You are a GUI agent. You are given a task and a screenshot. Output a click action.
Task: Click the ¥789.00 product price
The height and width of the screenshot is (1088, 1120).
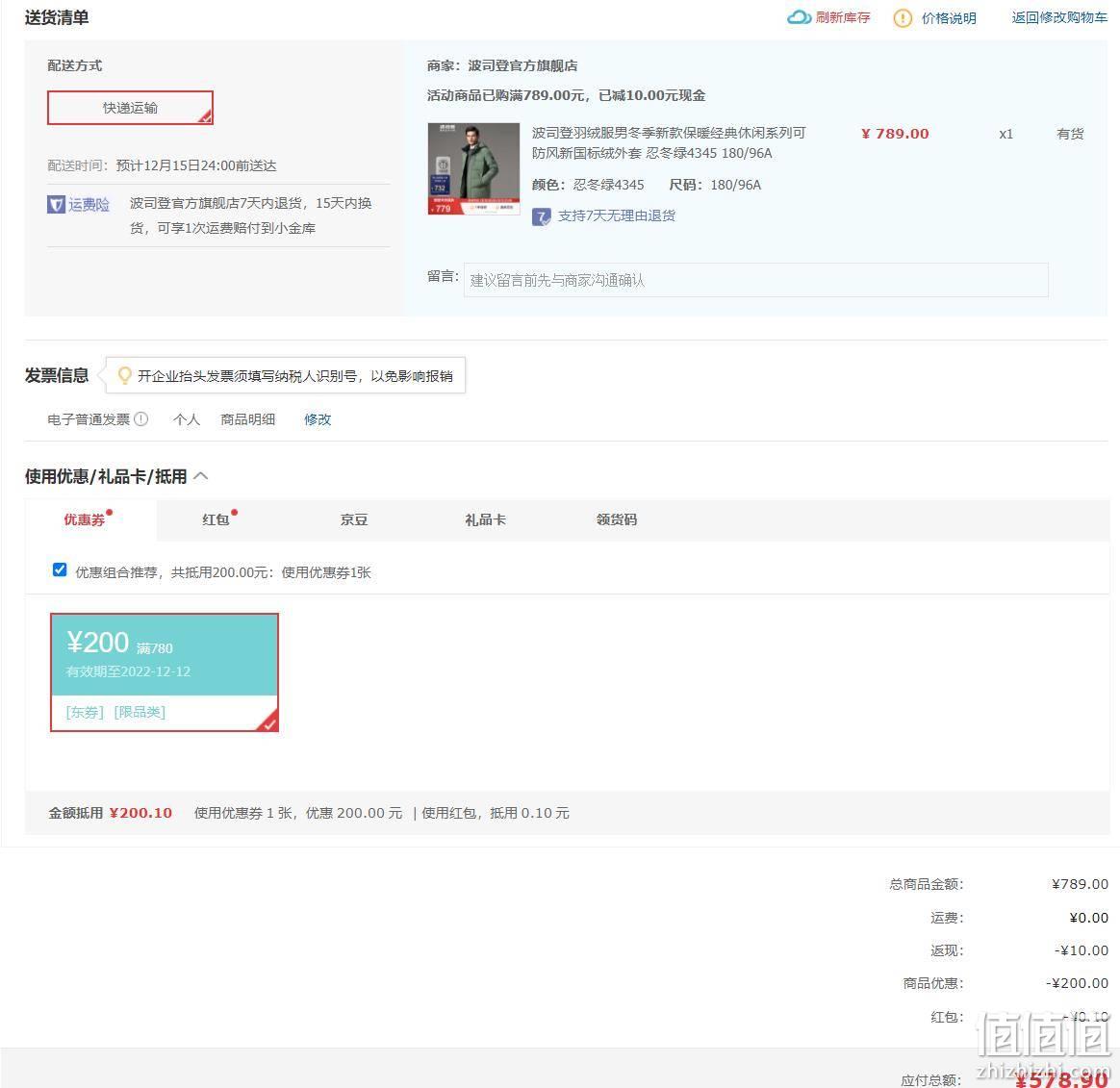[895, 134]
